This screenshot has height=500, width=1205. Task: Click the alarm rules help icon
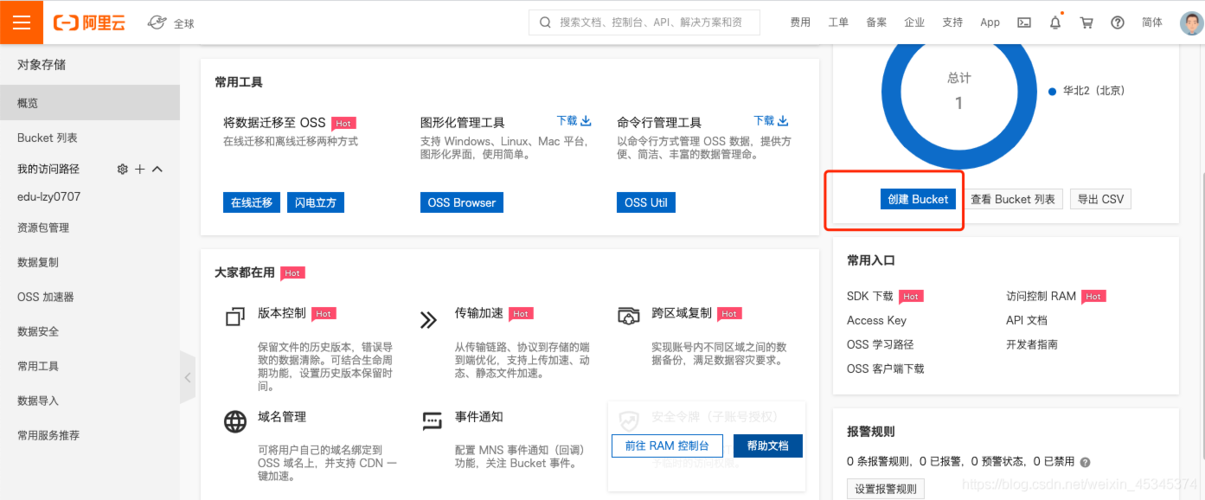pyautogui.click(x=1085, y=462)
